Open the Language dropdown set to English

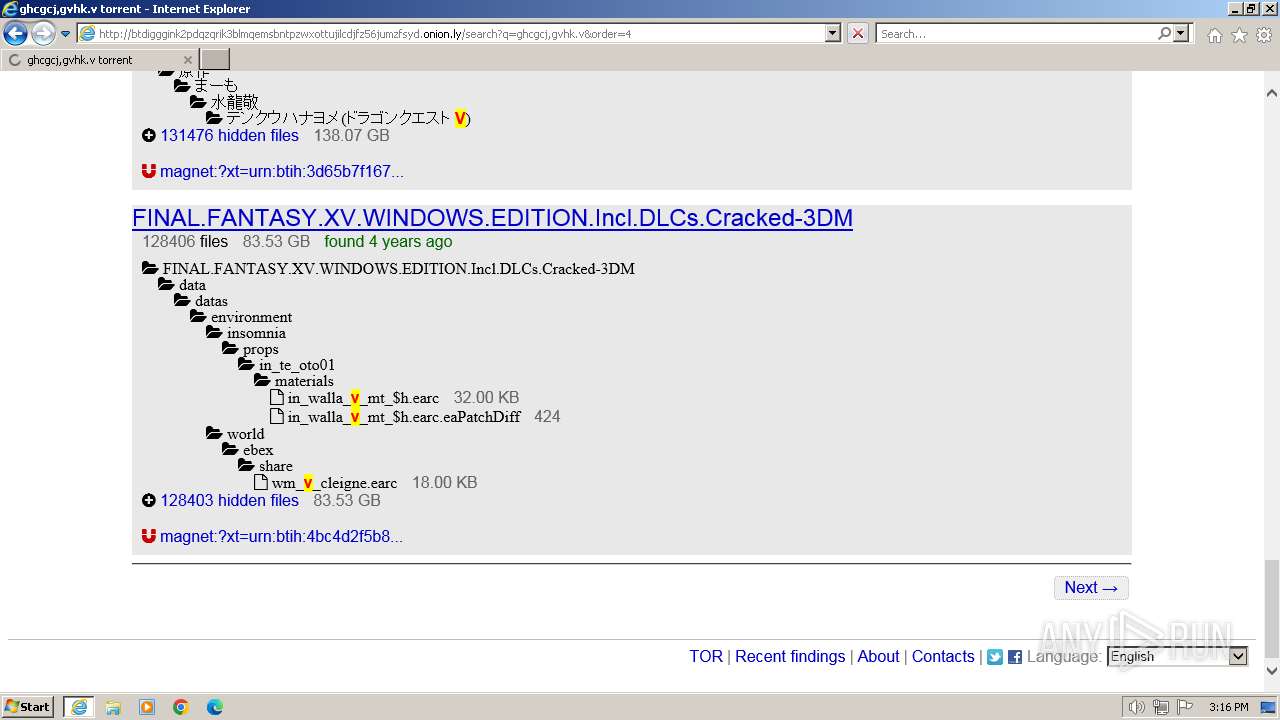(1178, 656)
